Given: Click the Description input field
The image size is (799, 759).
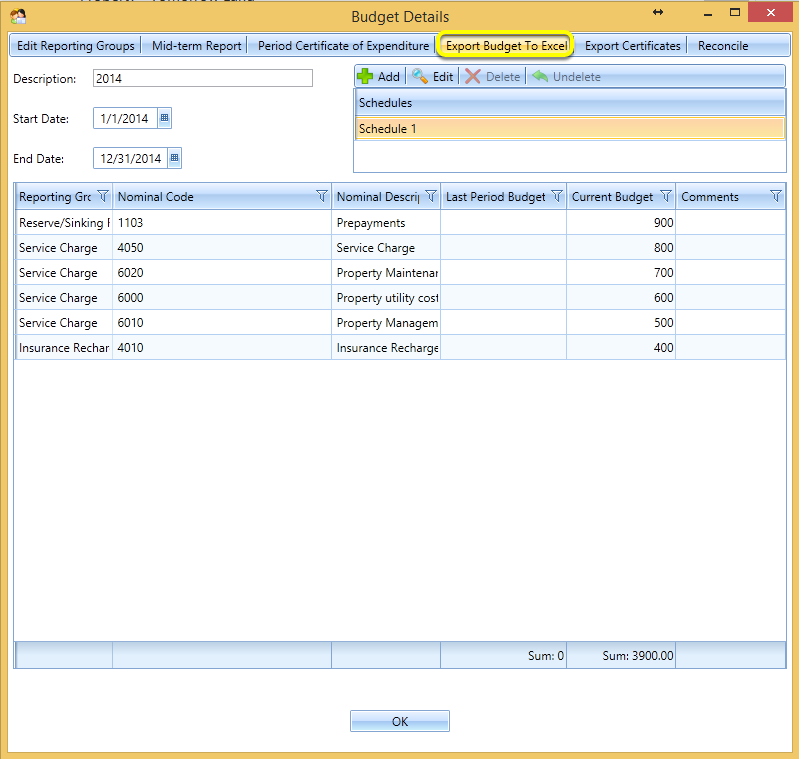Looking at the screenshot, I should pos(203,78).
